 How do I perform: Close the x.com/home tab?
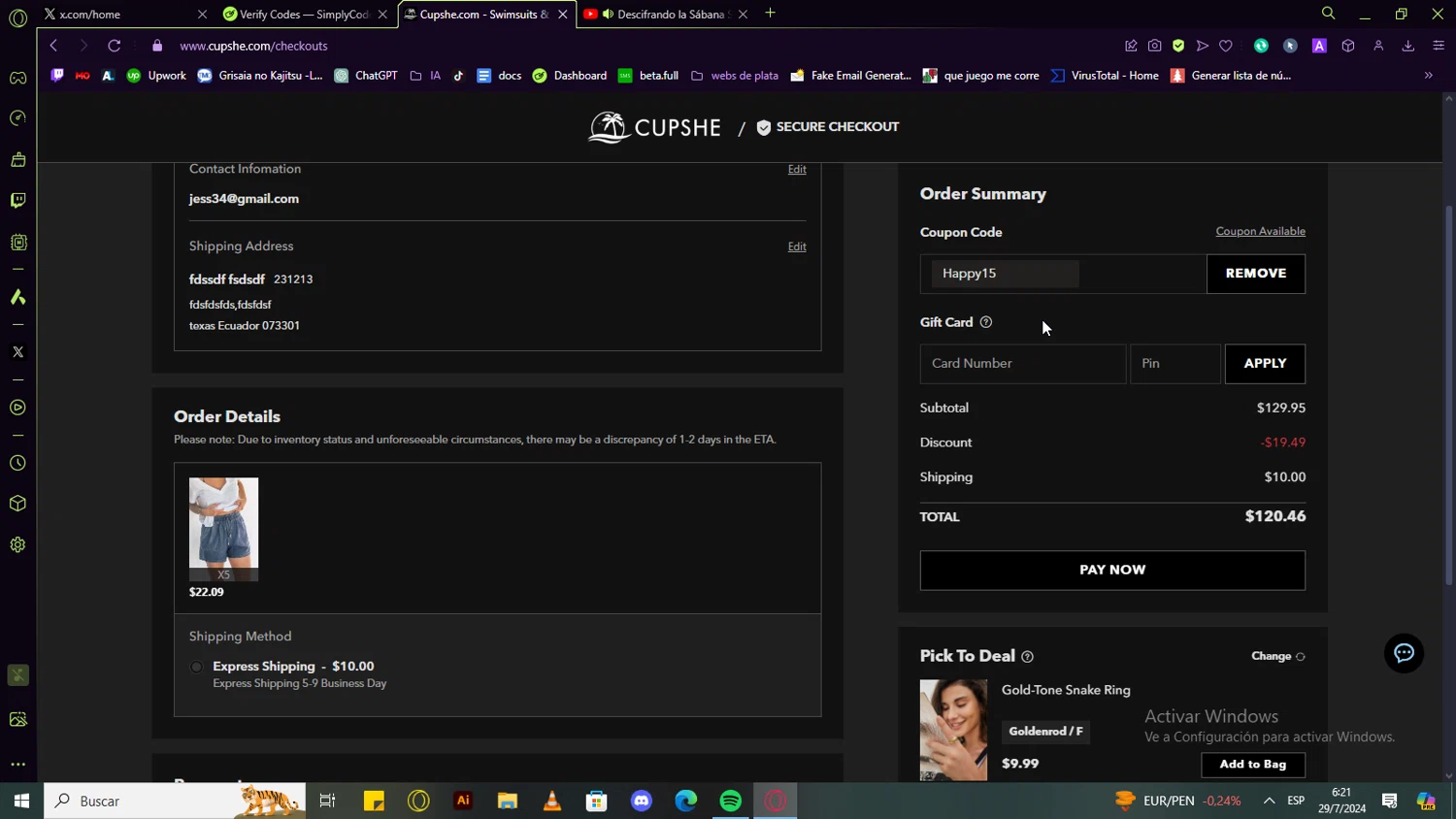[x=202, y=14]
